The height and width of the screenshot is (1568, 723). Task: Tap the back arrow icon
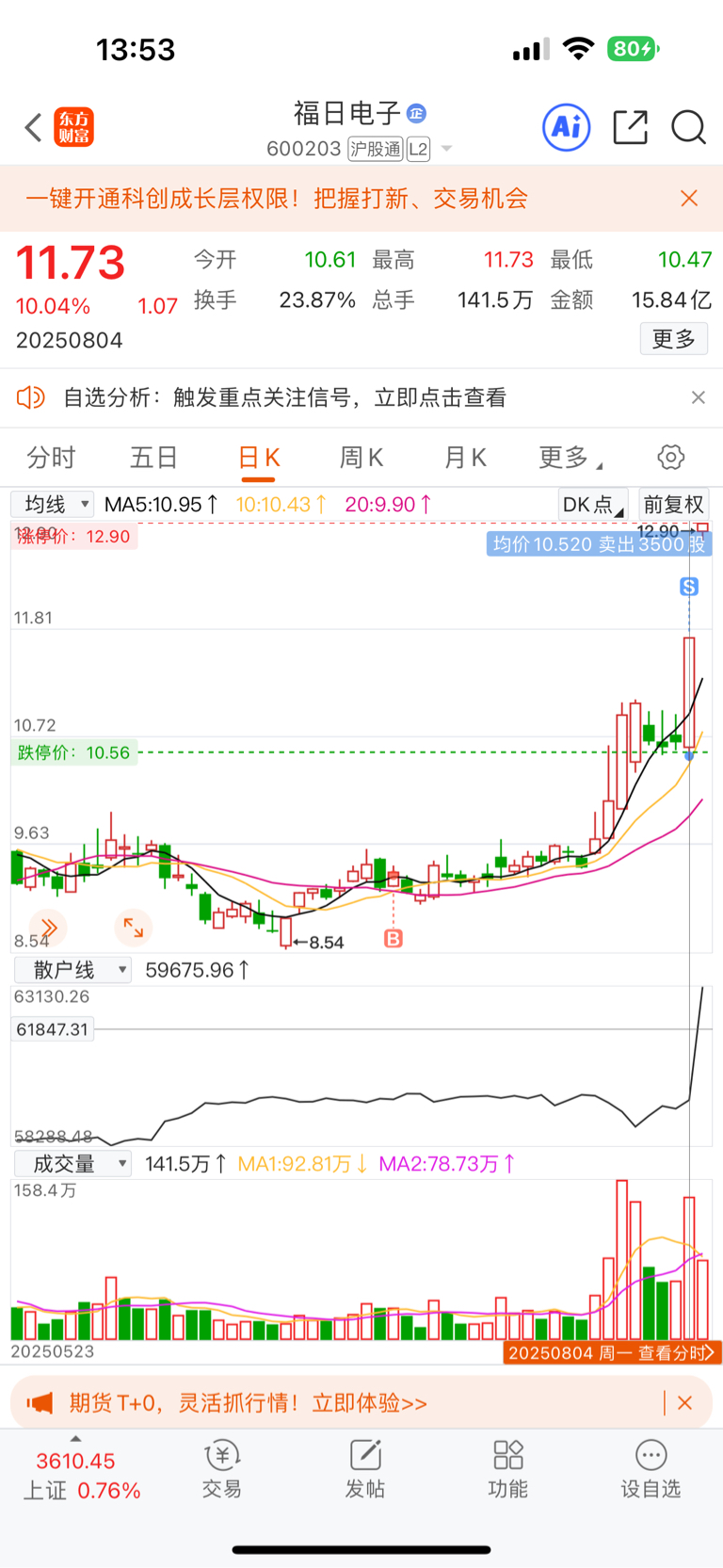click(34, 127)
